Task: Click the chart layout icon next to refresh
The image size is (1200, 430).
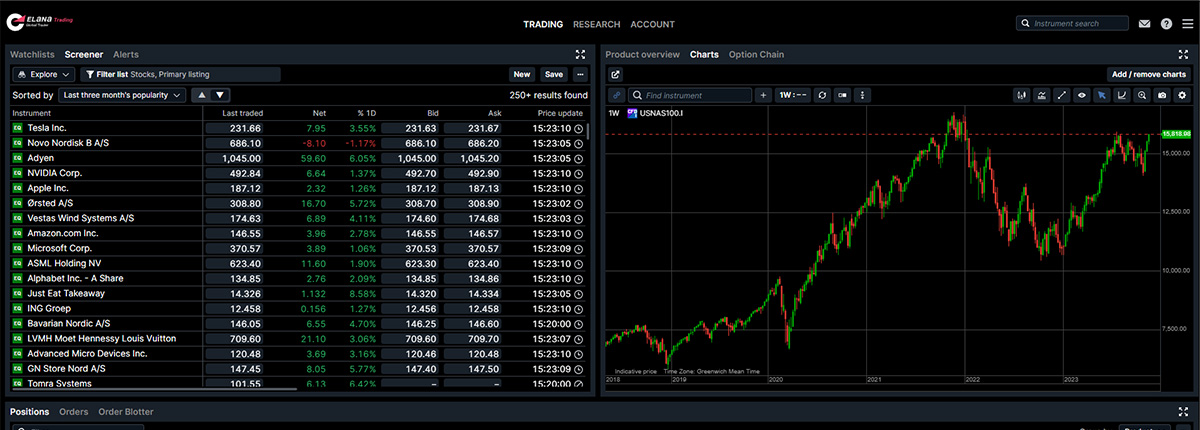Action: pyautogui.click(x=842, y=95)
